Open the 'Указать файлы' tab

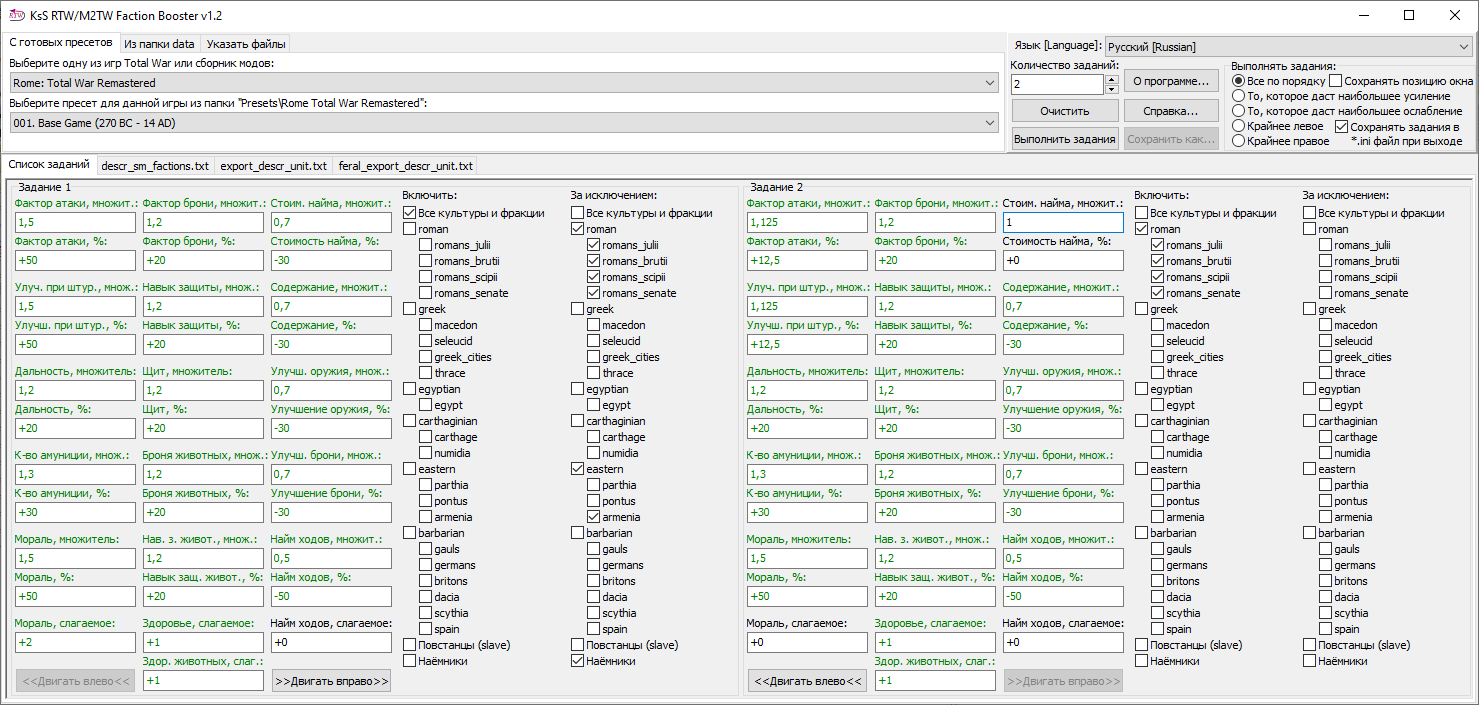click(x=246, y=44)
